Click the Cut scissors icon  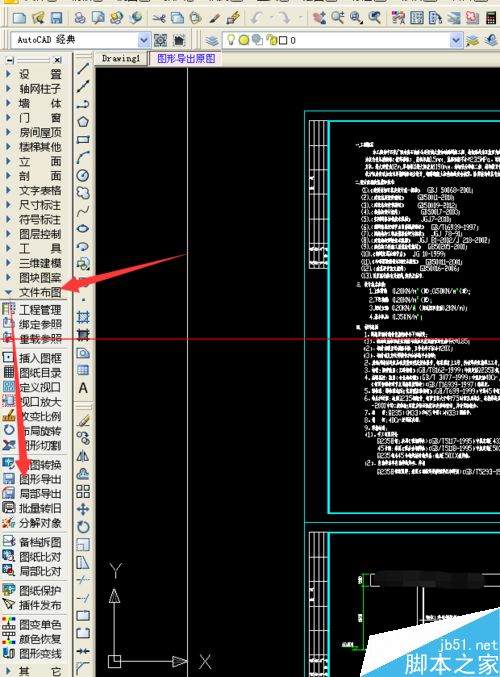pos(159,18)
